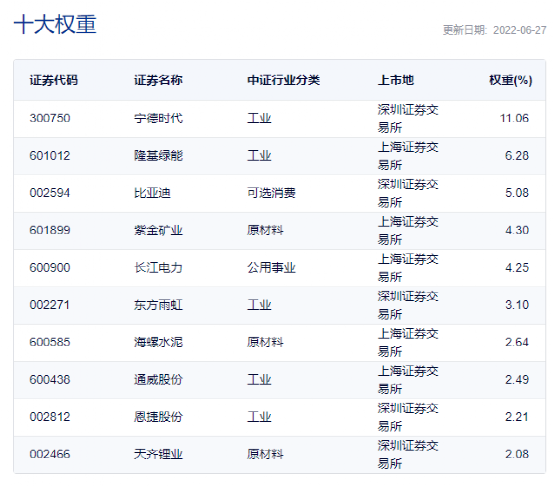554x487 pixels.
Task: Click weight value 2.08
Action: point(517,454)
